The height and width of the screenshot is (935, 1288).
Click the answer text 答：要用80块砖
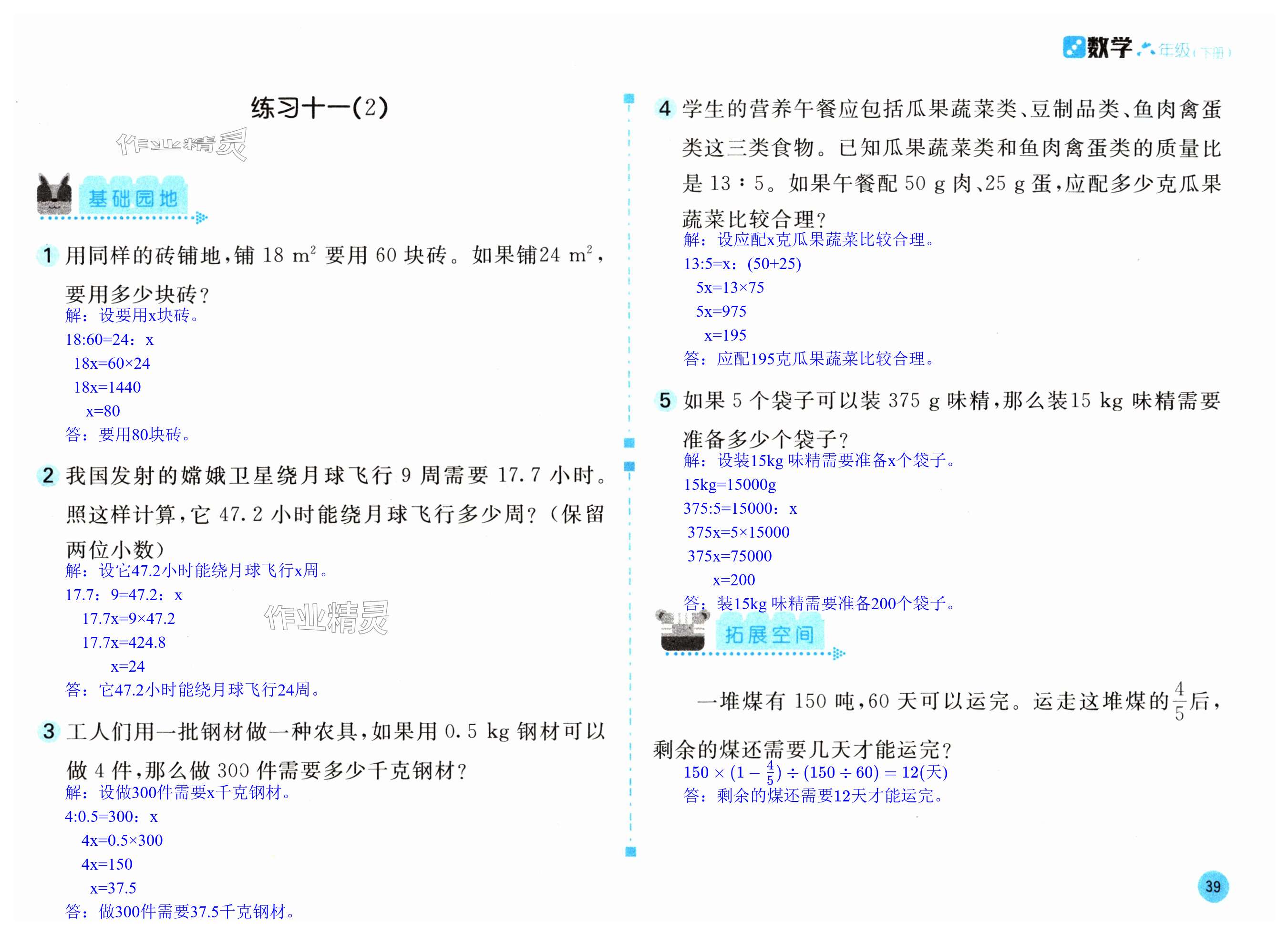coord(128,435)
